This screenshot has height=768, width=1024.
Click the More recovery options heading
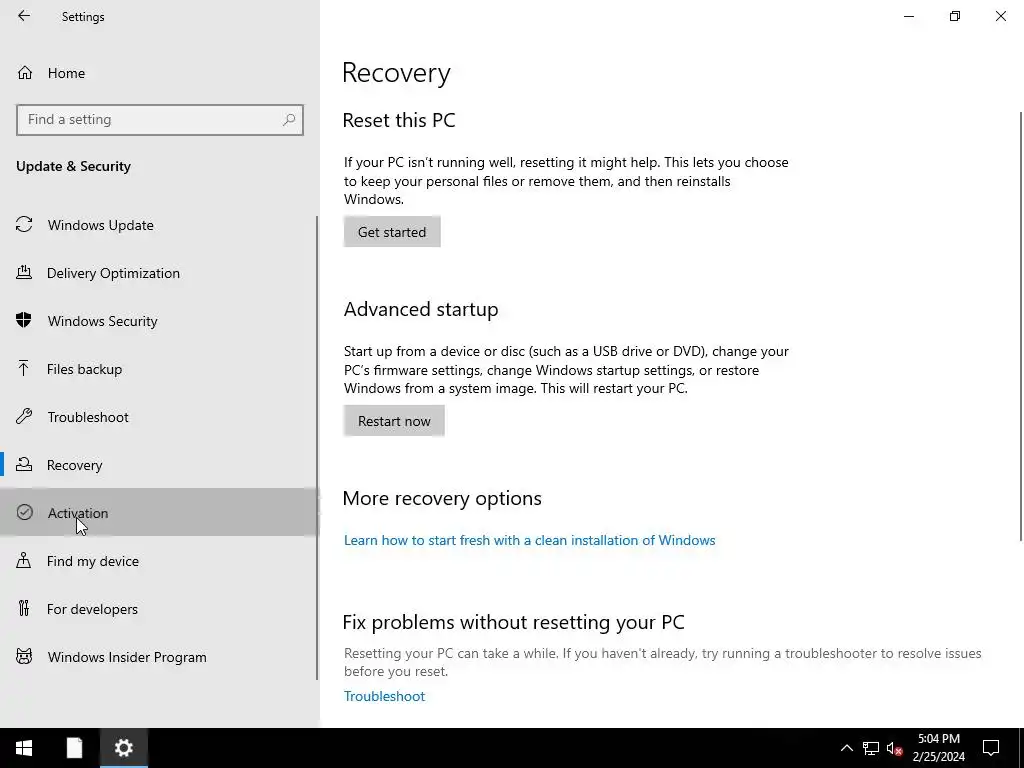(442, 498)
